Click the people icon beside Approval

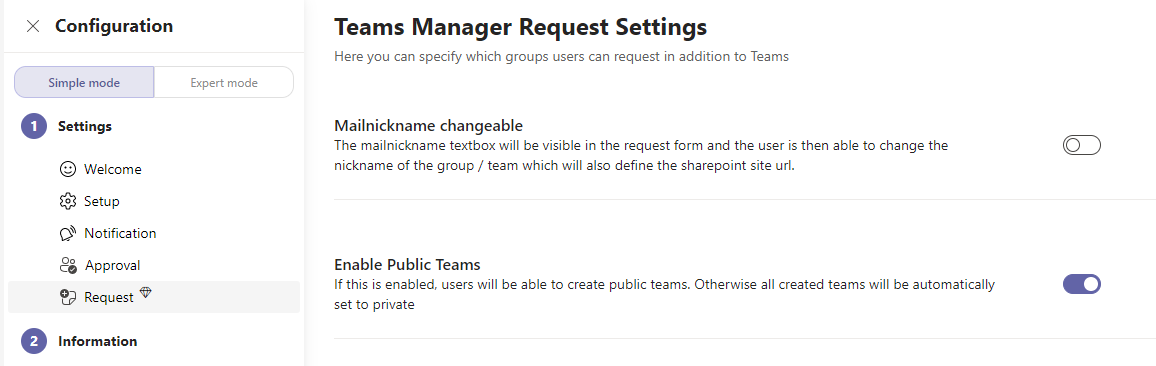68,265
